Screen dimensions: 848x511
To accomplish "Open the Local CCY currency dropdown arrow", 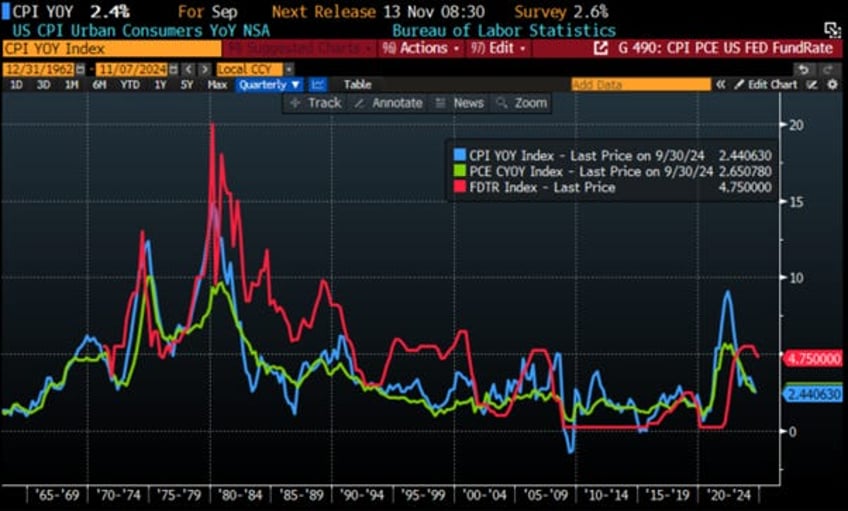I will tap(289, 69).
